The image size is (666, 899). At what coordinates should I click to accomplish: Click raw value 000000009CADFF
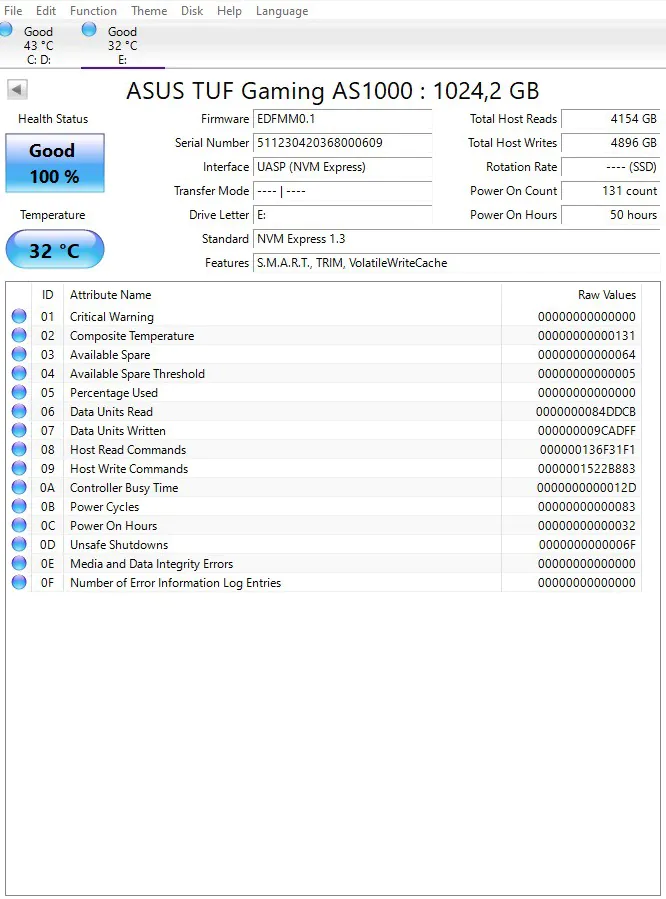coord(586,431)
